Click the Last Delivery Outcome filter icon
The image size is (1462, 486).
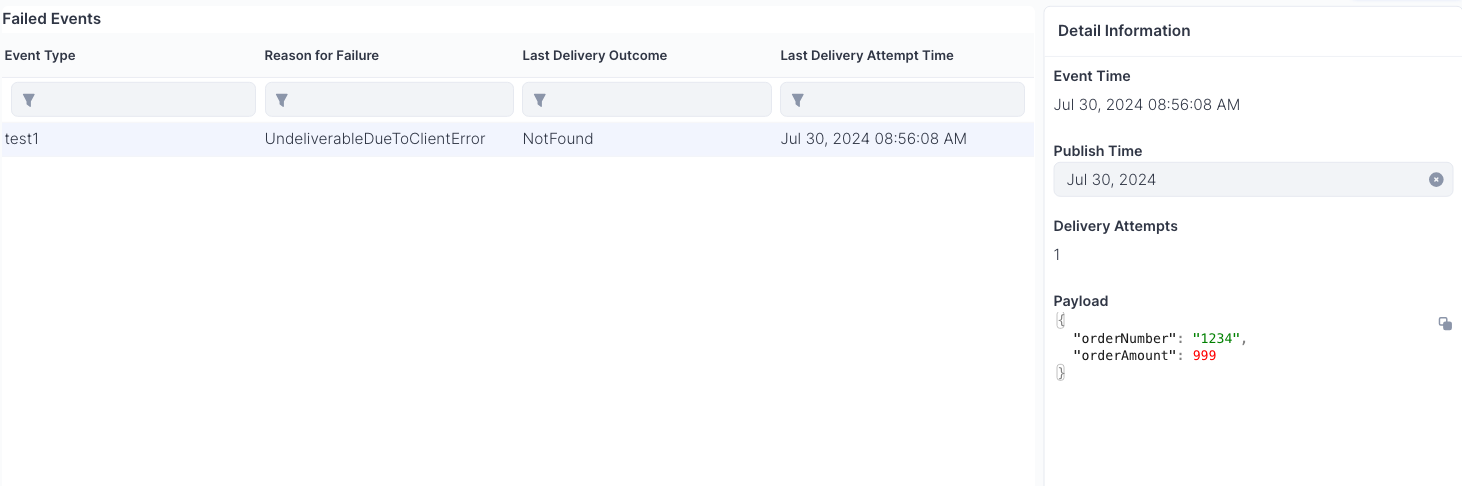pos(540,100)
